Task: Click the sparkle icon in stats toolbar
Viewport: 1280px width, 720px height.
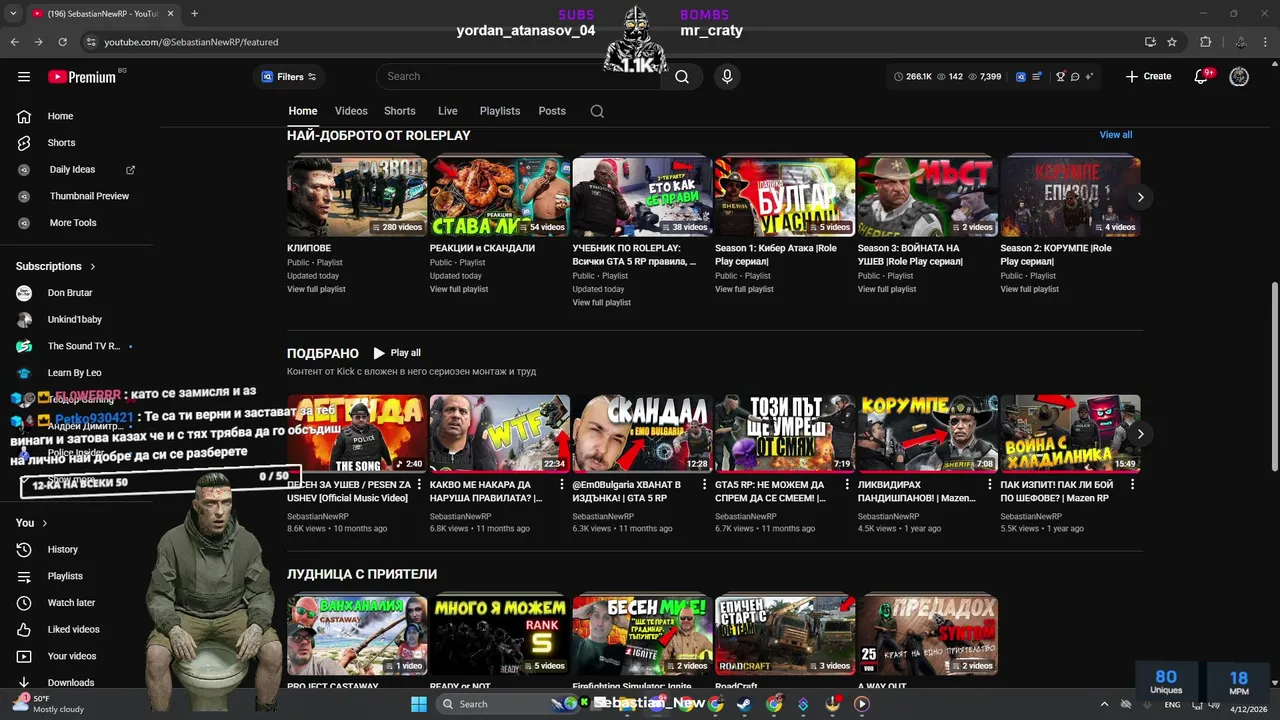Action: (x=1089, y=77)
